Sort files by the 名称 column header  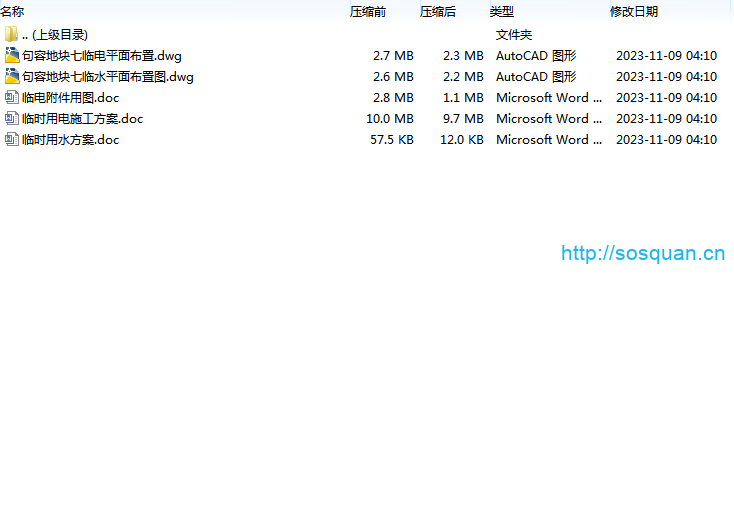pyautogui.click(x=13, y=12)
